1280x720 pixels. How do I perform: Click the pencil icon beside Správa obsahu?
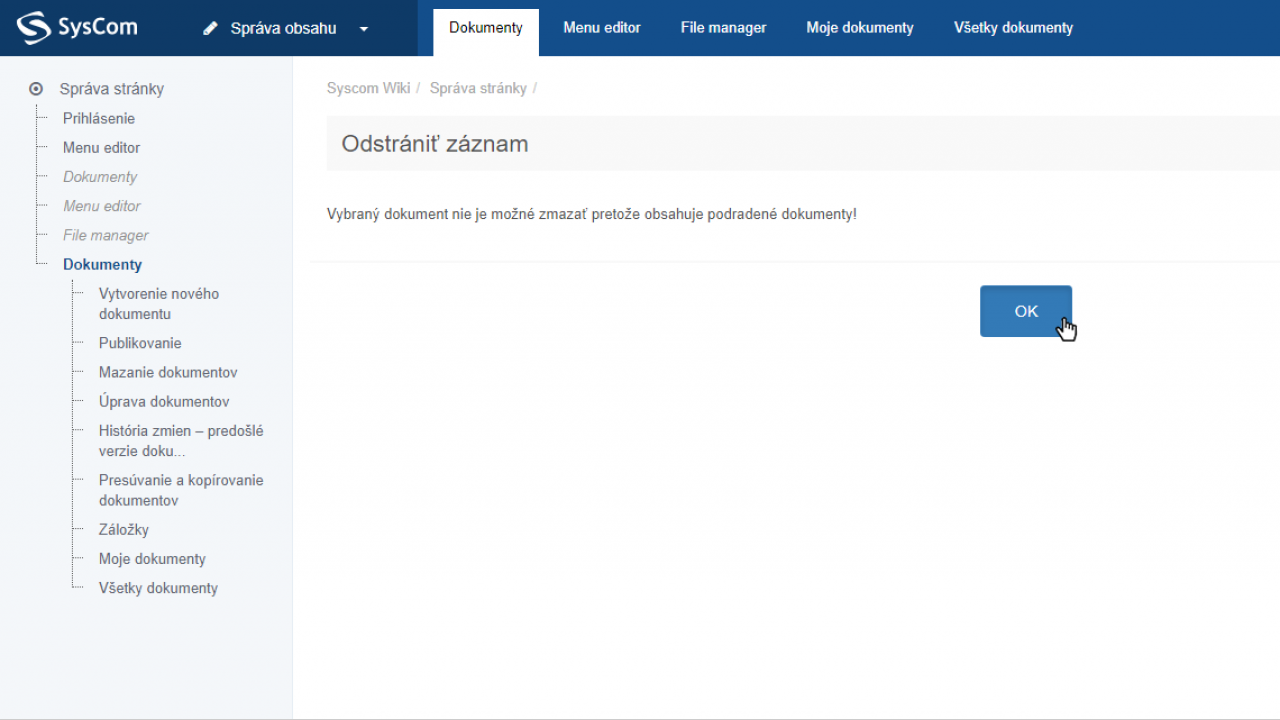pos(210,29)
